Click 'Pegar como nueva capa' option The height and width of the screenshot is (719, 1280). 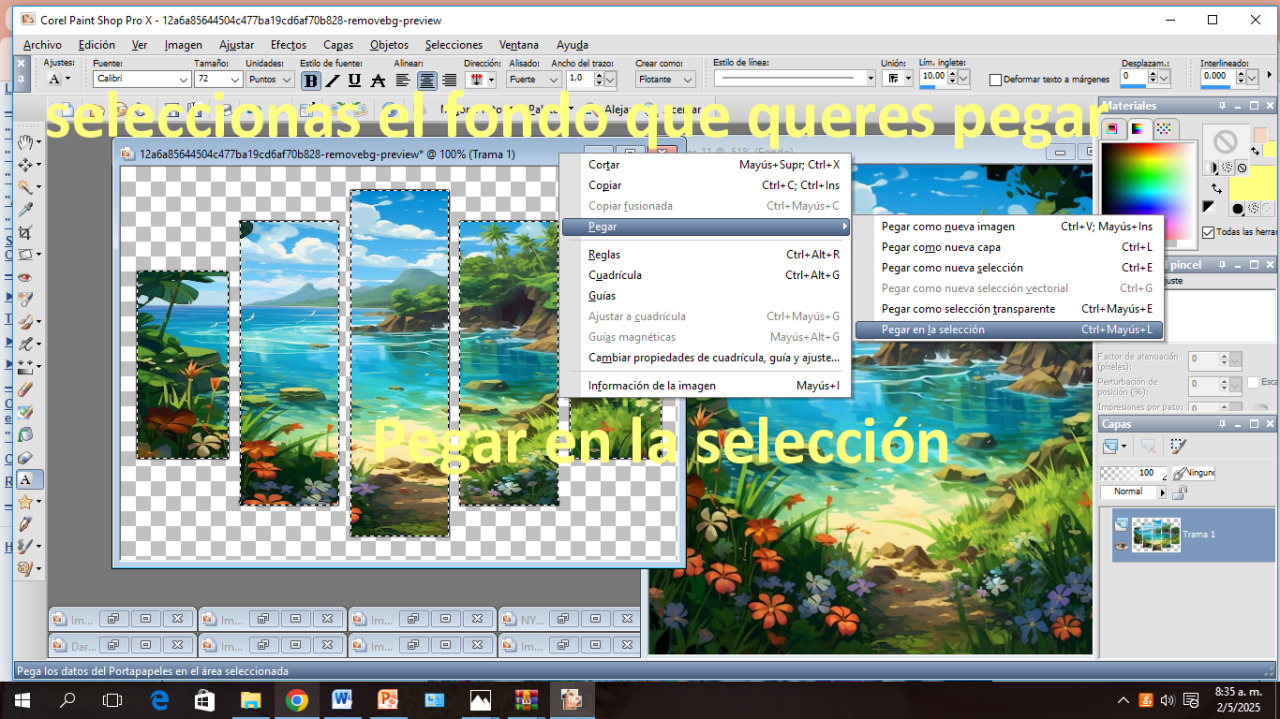[x=940, y=247]
